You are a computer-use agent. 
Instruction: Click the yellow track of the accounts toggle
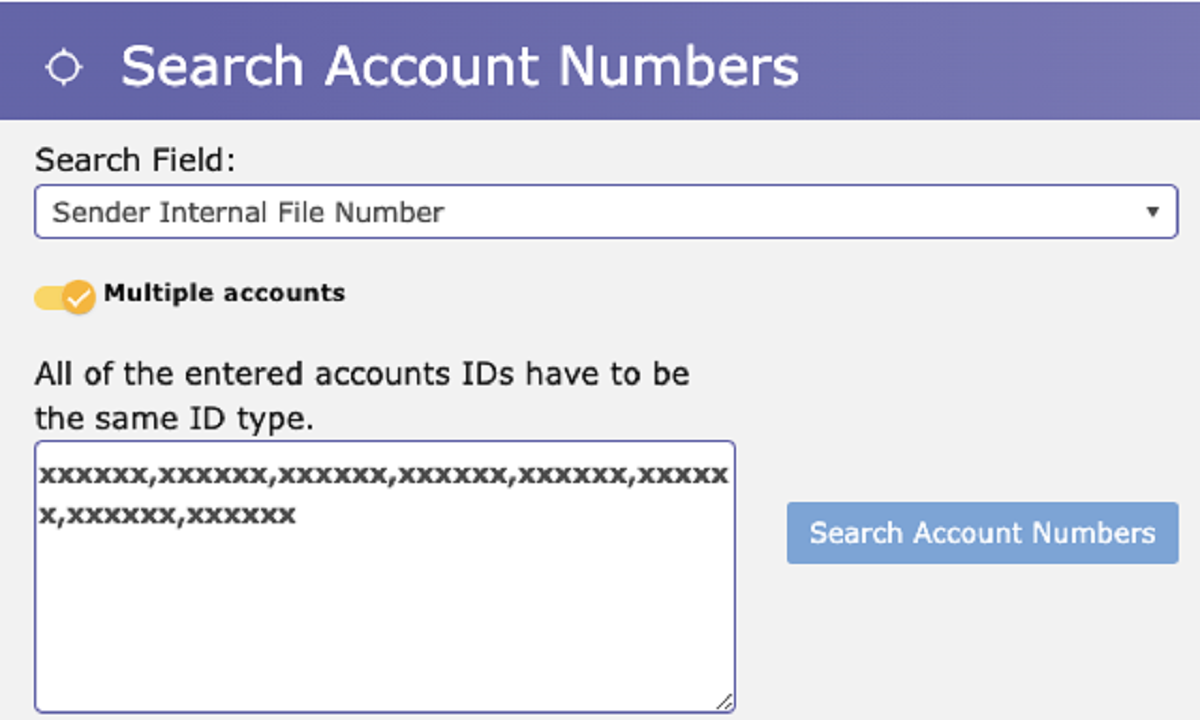pyautogui.click(x=47, y=298)
